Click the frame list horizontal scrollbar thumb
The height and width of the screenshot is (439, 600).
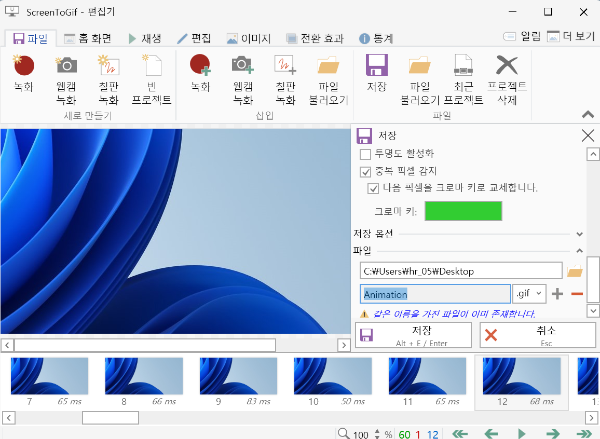(110, 418)
